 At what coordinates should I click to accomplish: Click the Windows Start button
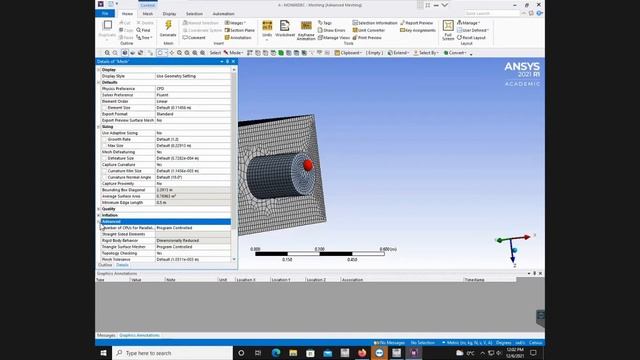103,353
